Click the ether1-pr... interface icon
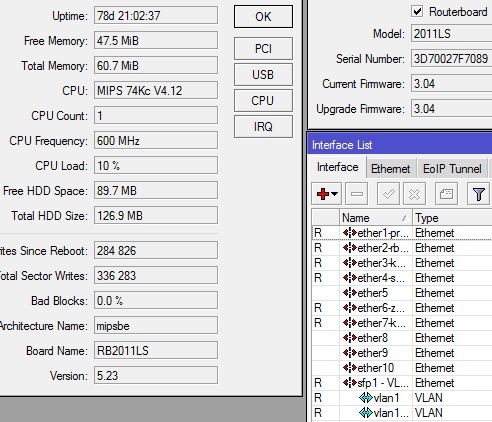Image resolution: width=492 pixels, height=422 pixels. click(x=350, y=233)
